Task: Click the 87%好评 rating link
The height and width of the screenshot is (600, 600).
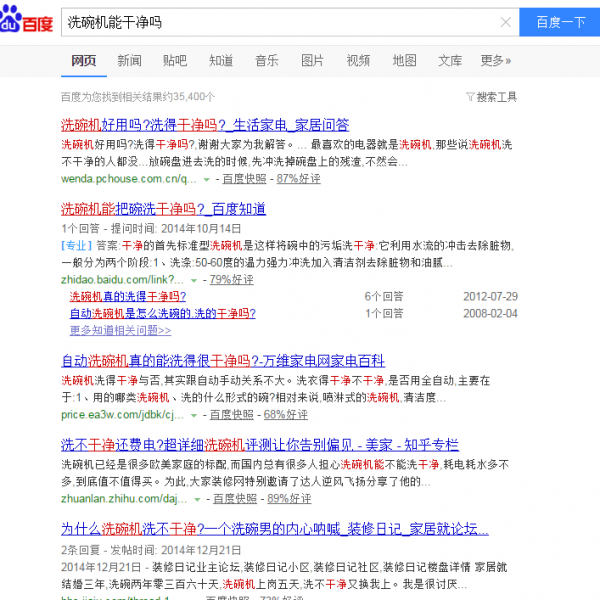Action: coord(298,179)
